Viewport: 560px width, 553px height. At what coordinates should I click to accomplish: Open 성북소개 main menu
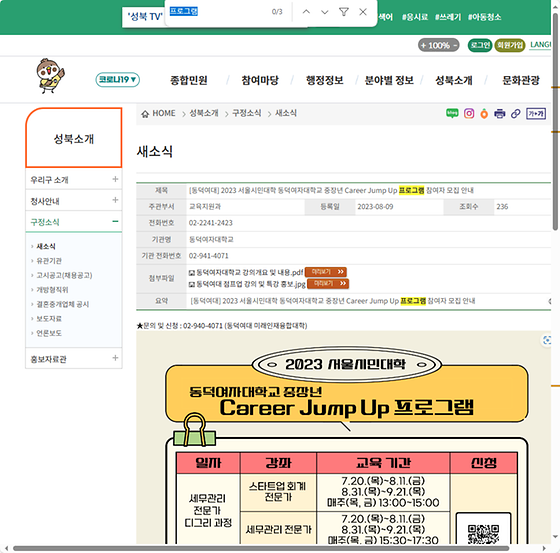tap(454, 80)
